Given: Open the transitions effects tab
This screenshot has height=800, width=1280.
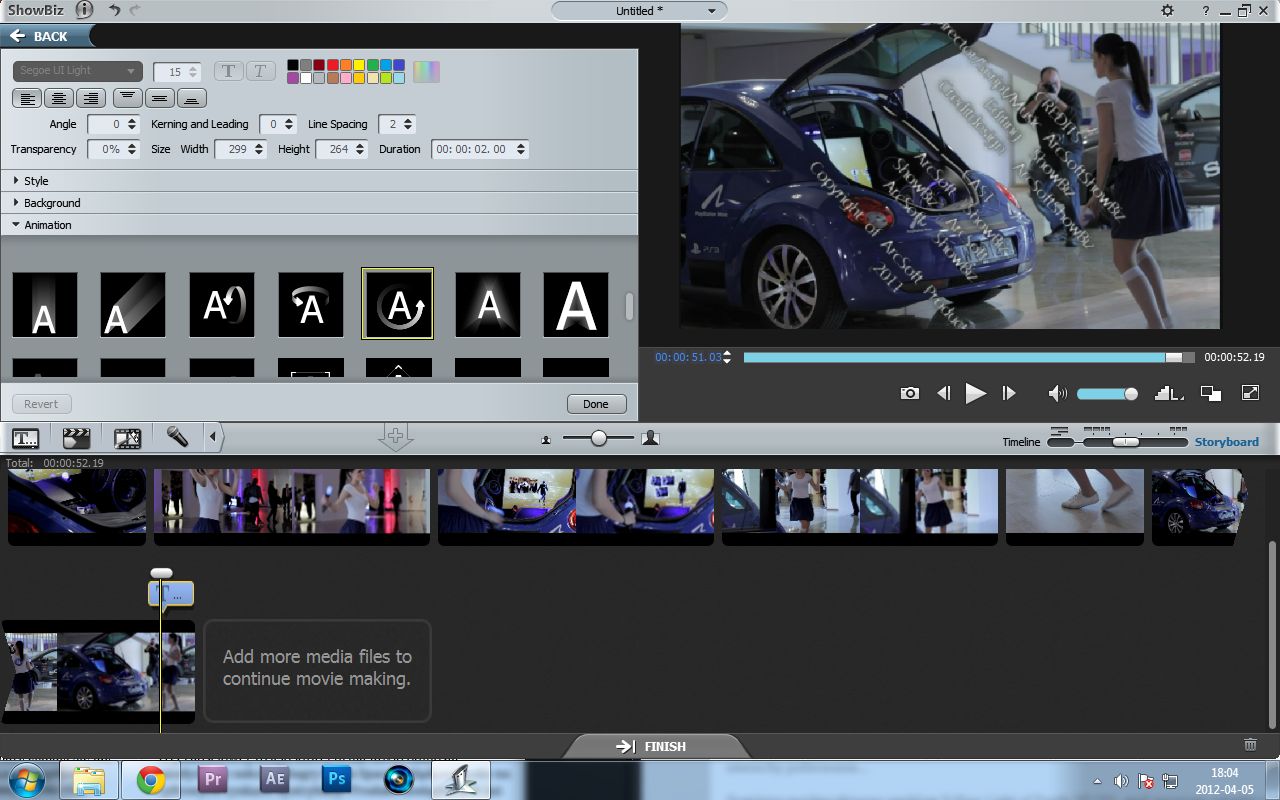Looking at the screenshot, I should (x=127, y=437).
